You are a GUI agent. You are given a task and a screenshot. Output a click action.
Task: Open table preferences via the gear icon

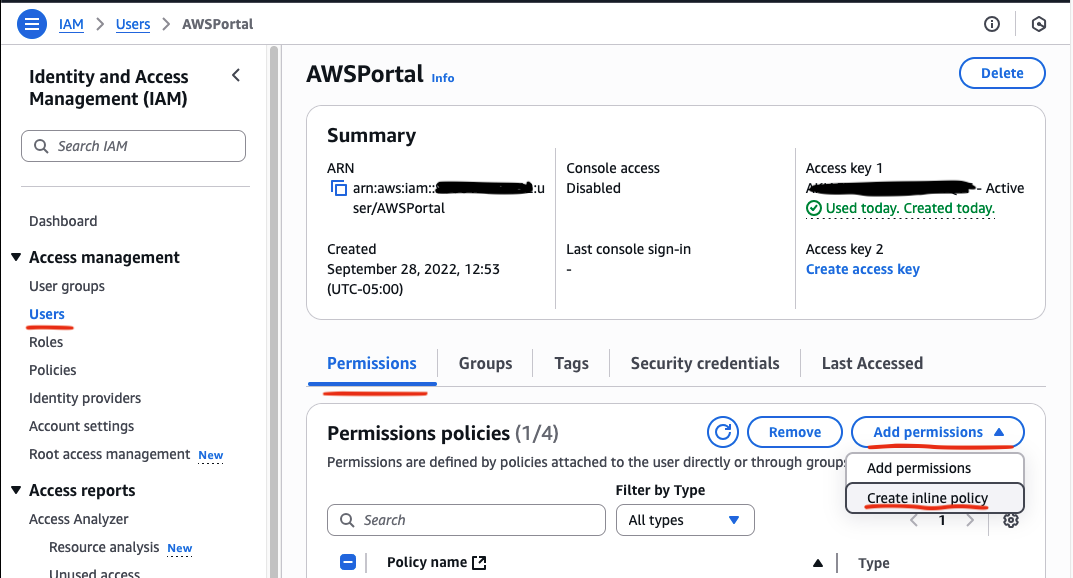tap(1011, 520)
